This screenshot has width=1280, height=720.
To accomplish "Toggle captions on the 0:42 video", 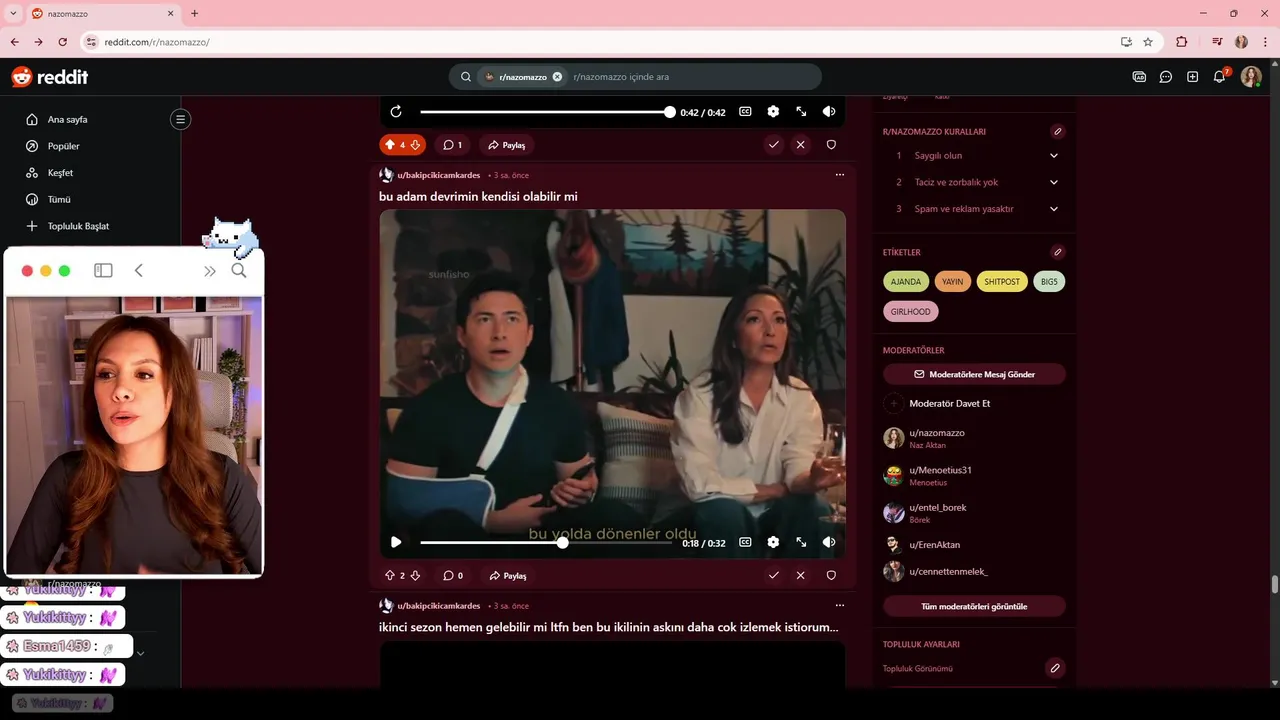I will (x=745, y=112).
